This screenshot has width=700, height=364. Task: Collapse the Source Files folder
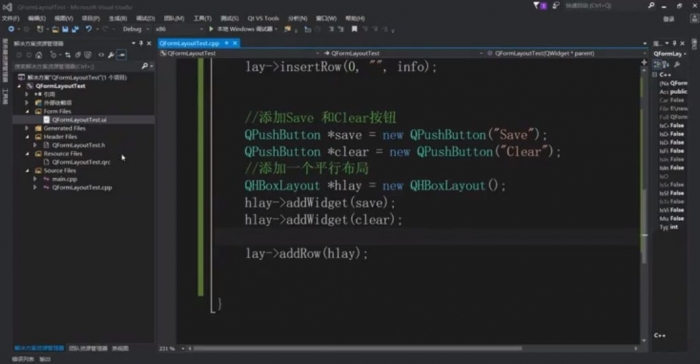(27, 171)
